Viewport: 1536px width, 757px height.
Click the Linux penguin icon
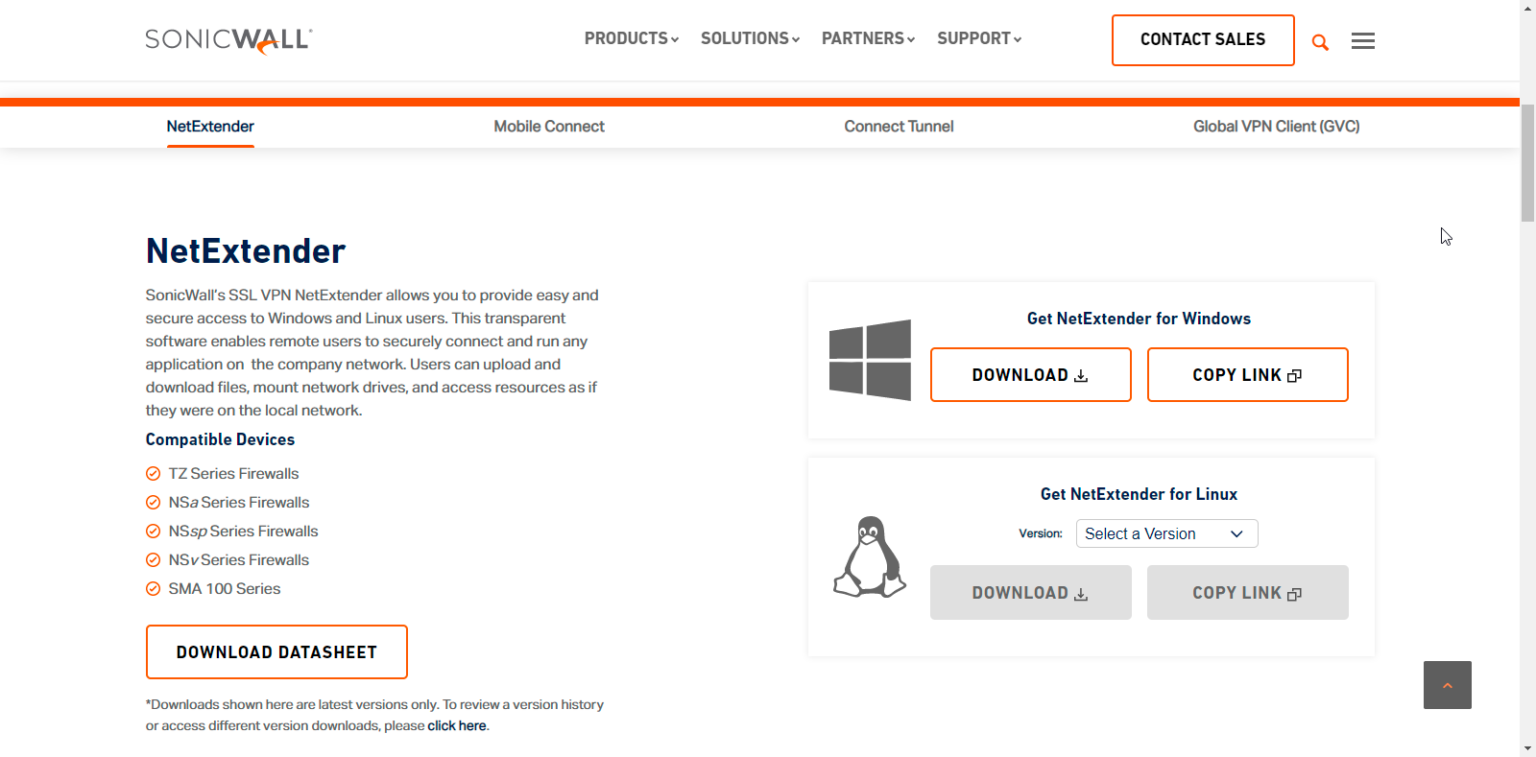point(870,557)
